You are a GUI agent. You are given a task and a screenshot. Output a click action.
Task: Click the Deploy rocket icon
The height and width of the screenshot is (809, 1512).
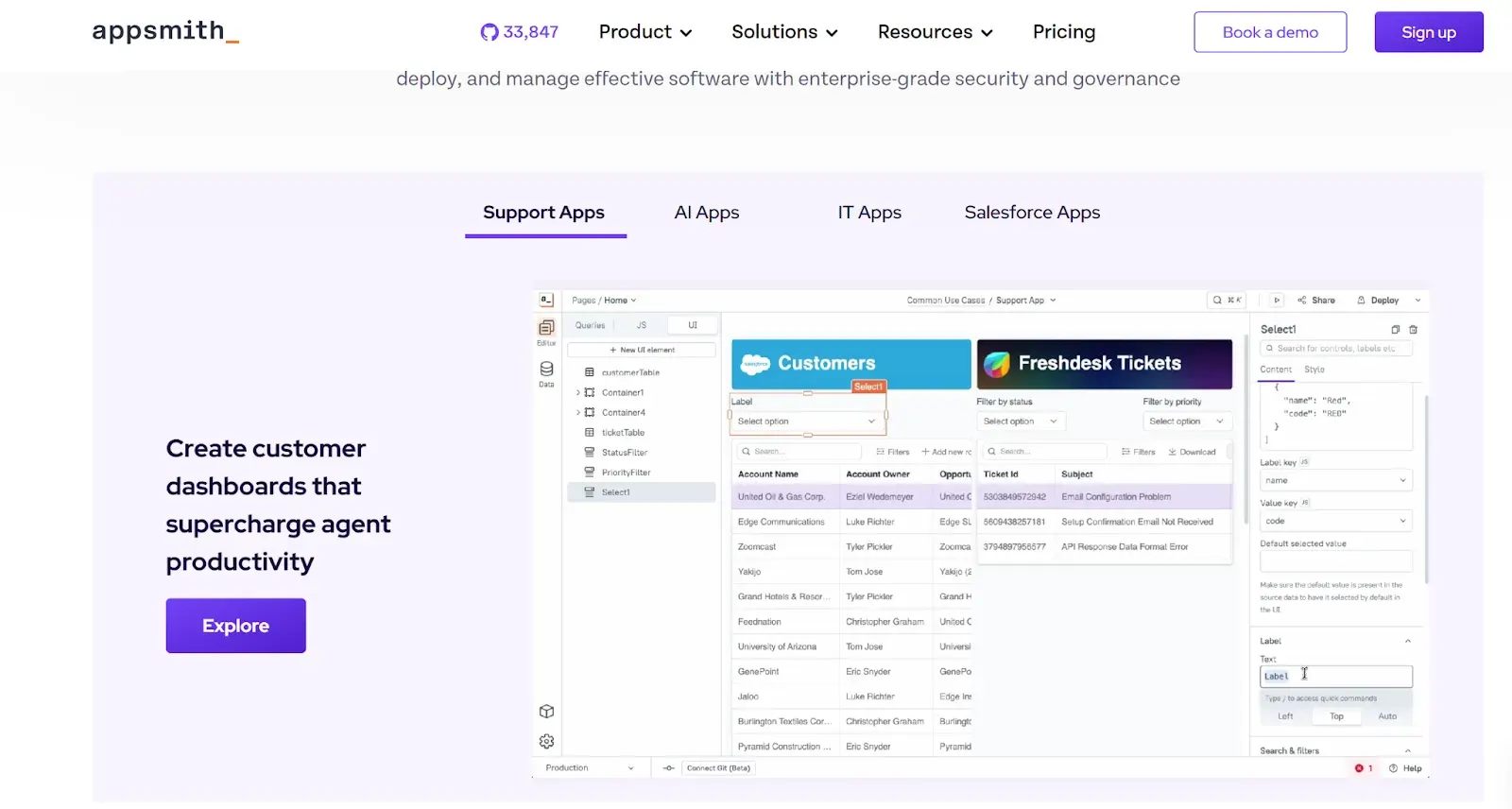pos(1361,300)
